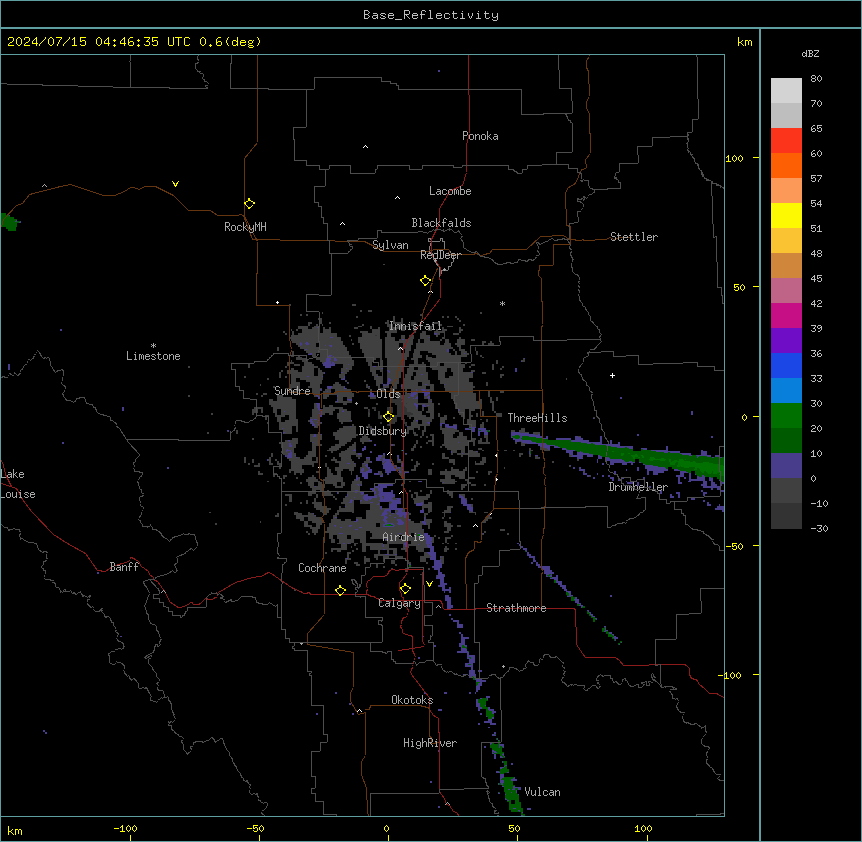This screenshot has width=862, height=842.
Task: Pick the pink 42-45 dBZ legend swatch
Action: pos(786,290)
